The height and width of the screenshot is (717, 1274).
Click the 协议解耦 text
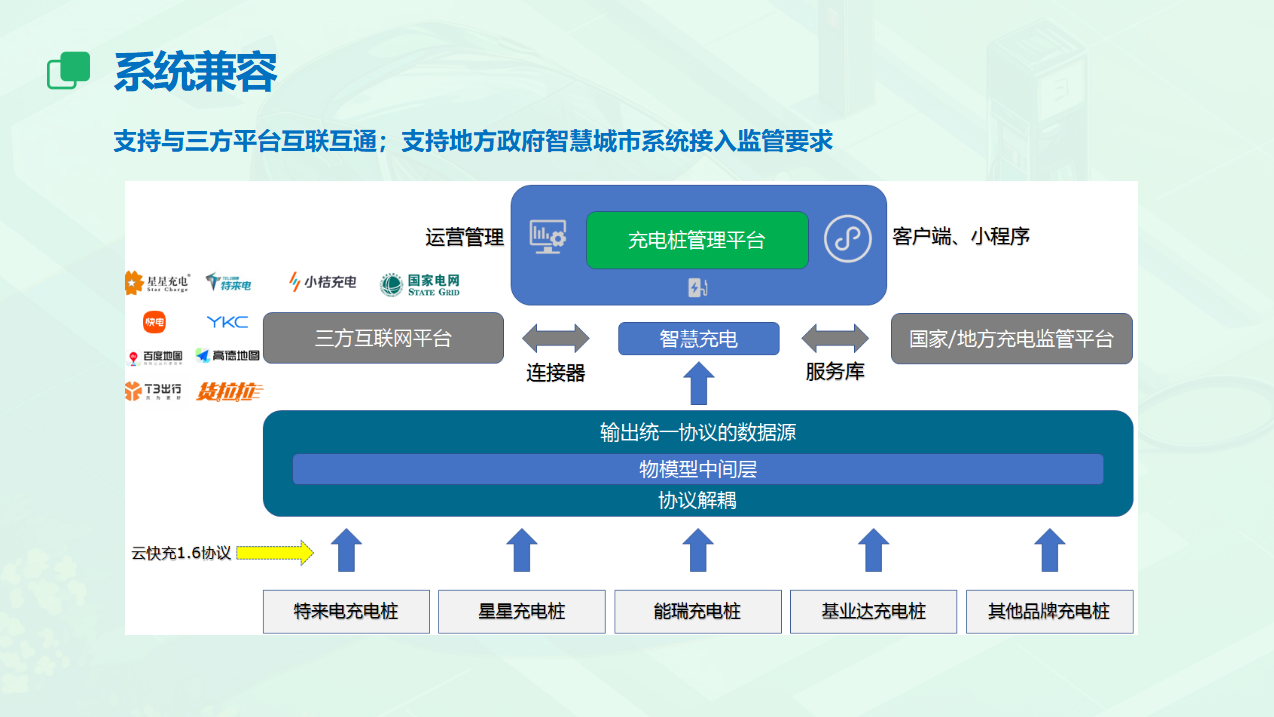[698, 500]
